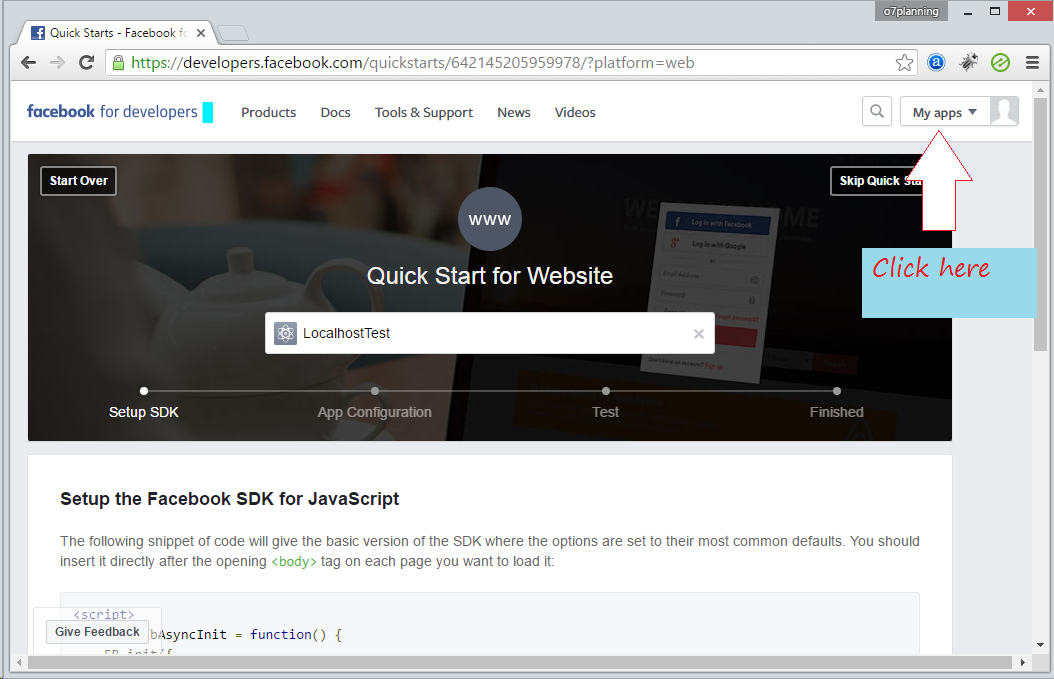This screenshot has width=1054, height=679.
Task: Click the address bar URL field
Action: (511, 63)
